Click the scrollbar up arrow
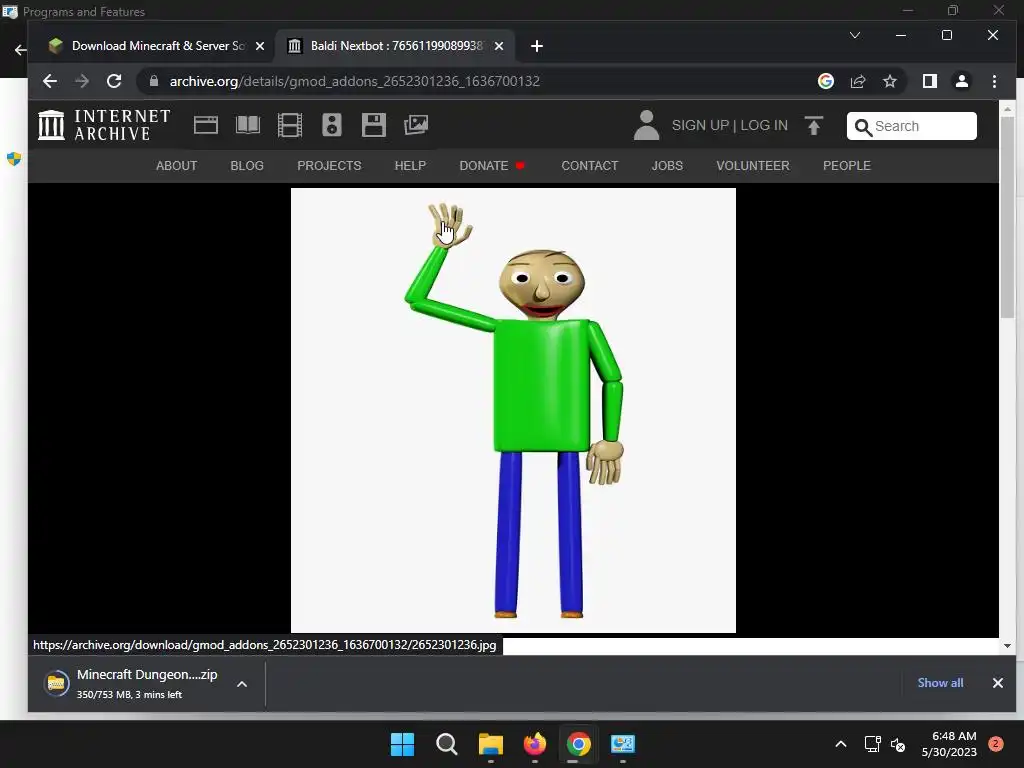 (1008, 108)
